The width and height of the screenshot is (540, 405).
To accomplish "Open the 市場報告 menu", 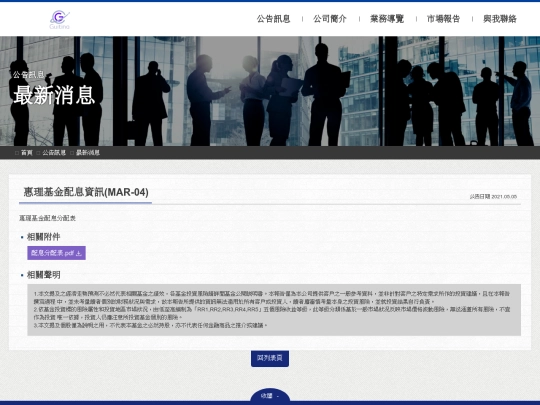I will tap(443, 19).
